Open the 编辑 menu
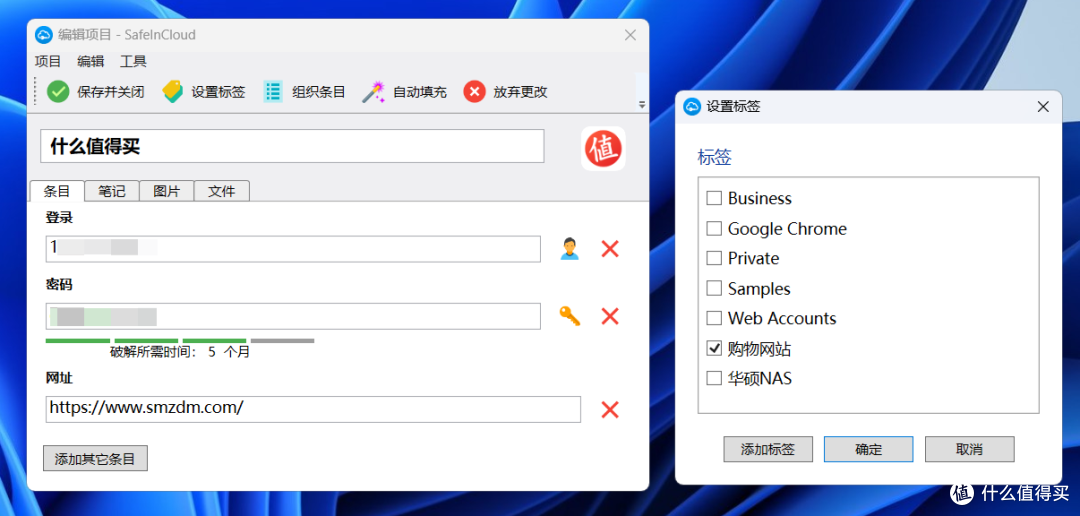Image resolution: width=1080 pixels, height=516 pixels. point(90,61)
